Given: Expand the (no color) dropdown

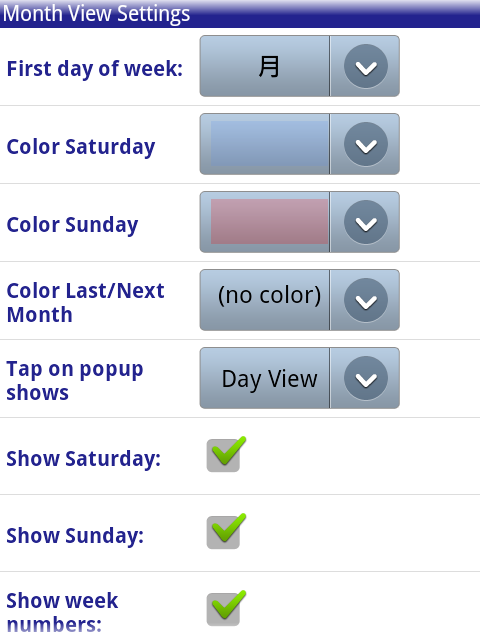Looking at the screenshot, I should point(299,300).
